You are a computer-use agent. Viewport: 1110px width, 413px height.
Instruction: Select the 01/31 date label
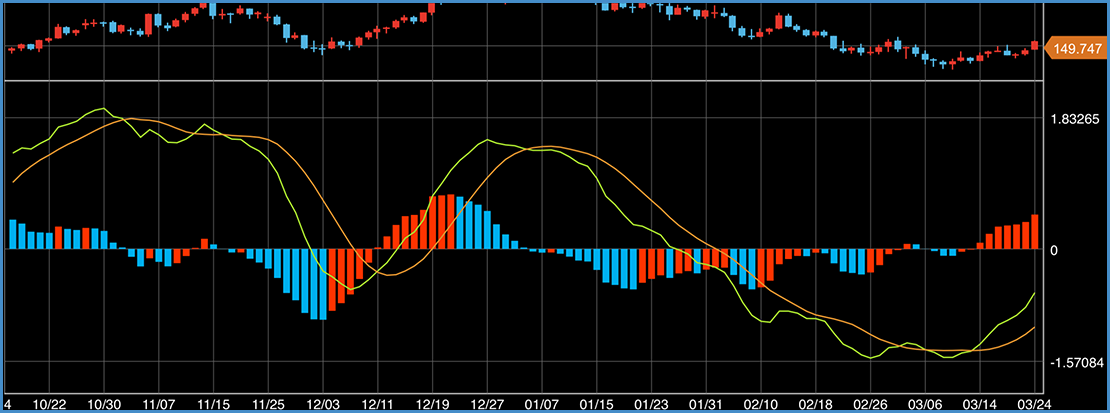pos(706,404)
